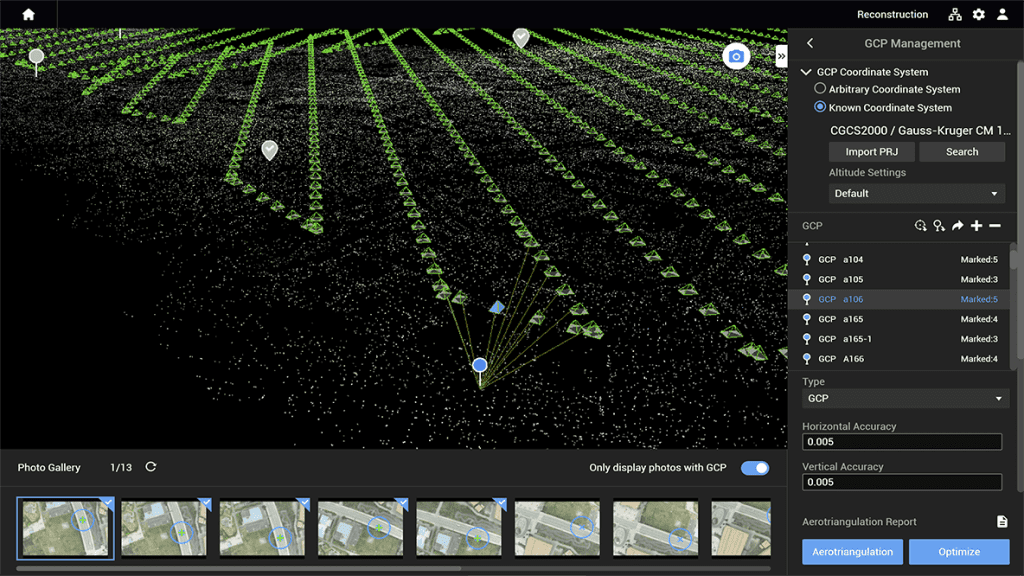1024x576 pixels.
Task: Open the Aerotriangulation Report document icon
Action: 1002,522
